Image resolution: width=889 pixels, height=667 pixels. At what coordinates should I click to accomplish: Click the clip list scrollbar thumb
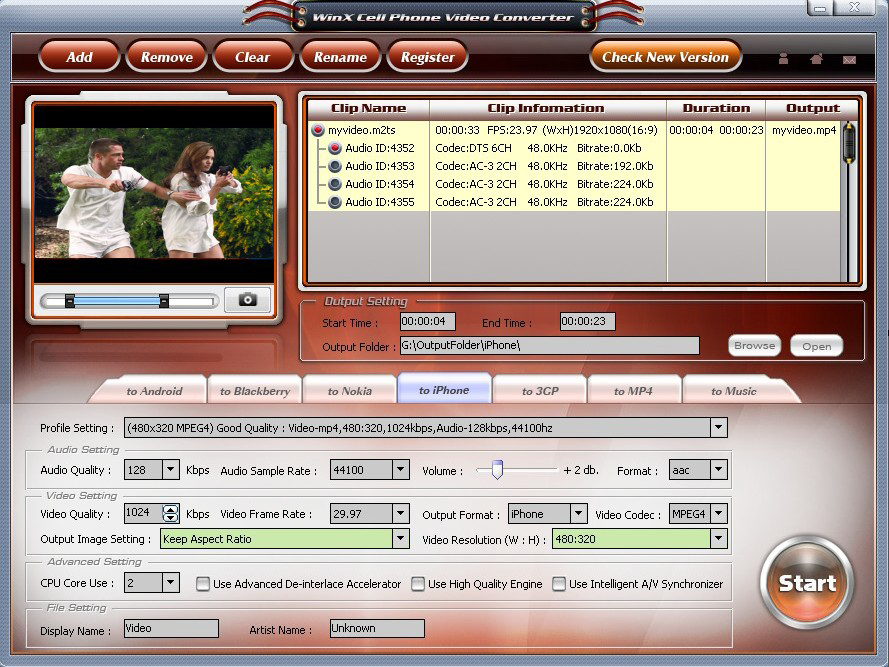849,142
